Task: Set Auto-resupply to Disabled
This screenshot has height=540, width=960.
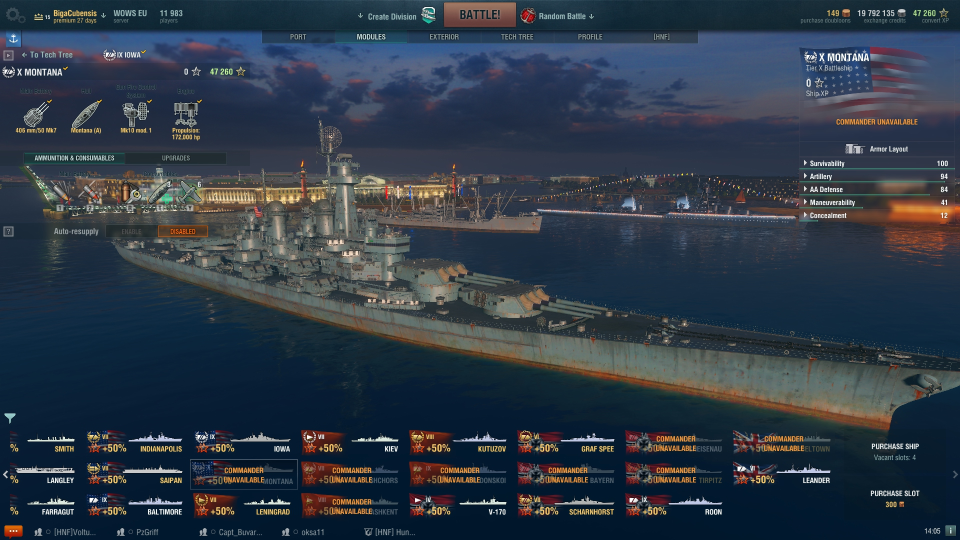Action: (182, 231)
